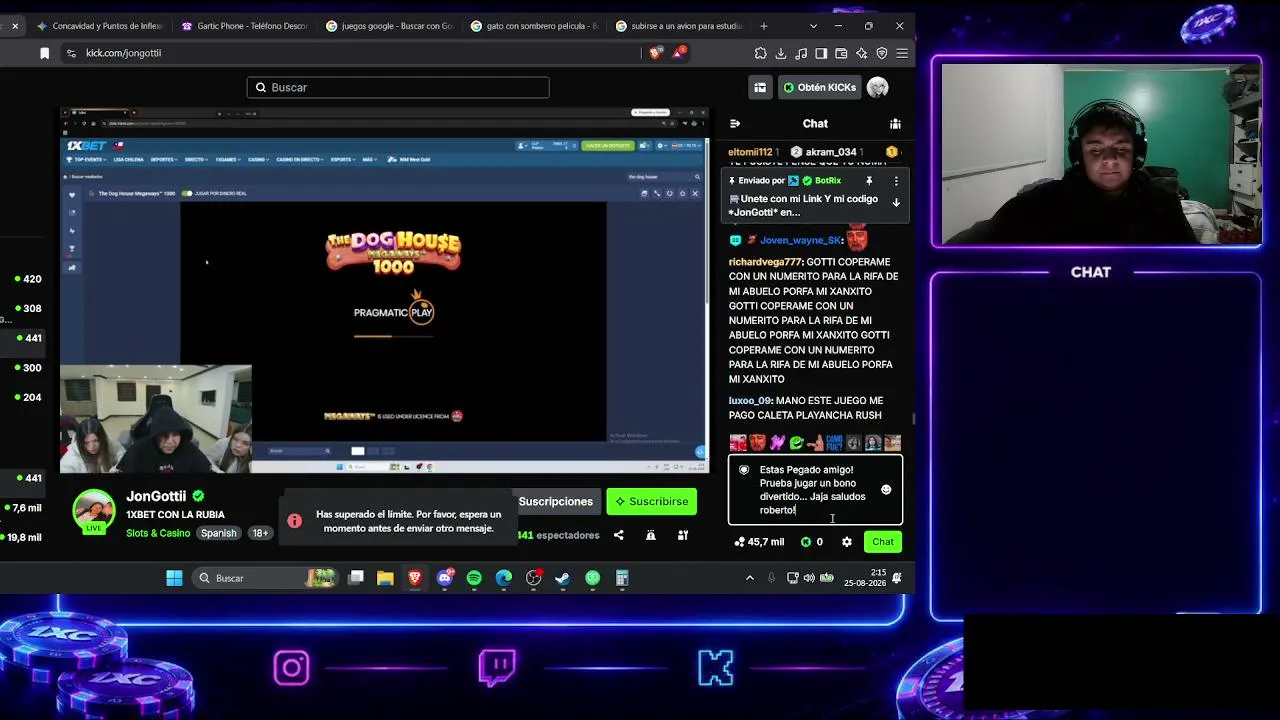Unpin the BotRix pinned message
1280x720 pixels.
point(869,181)
